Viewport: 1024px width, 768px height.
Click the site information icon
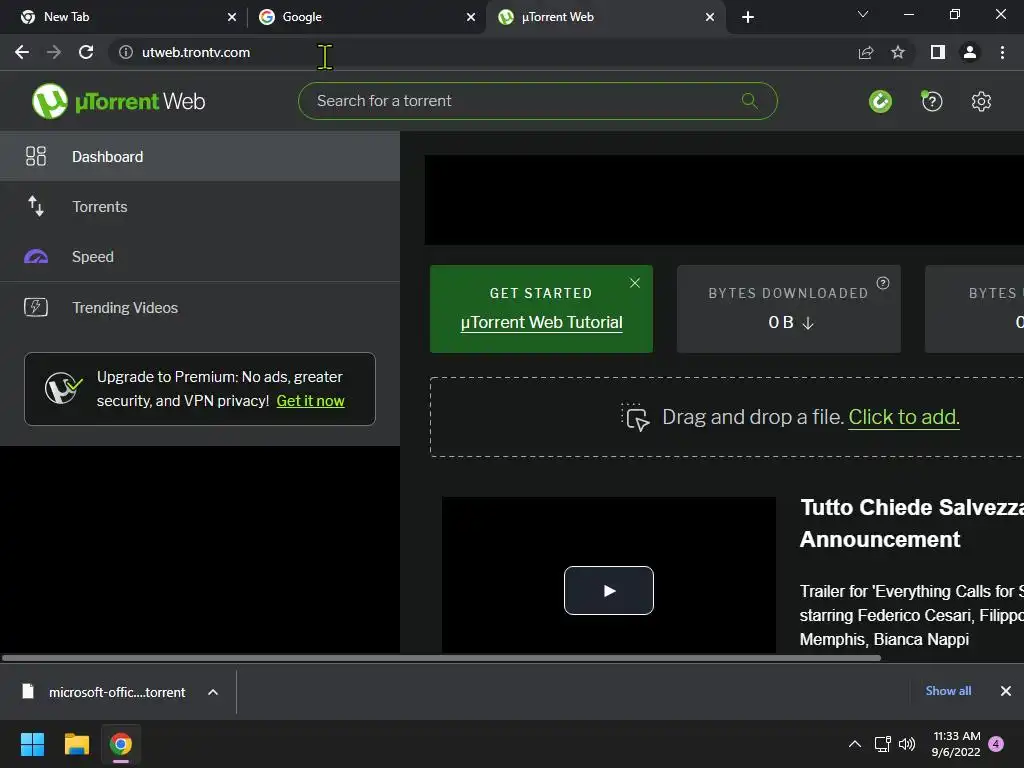pyautogui.click(x=125, y=52)
